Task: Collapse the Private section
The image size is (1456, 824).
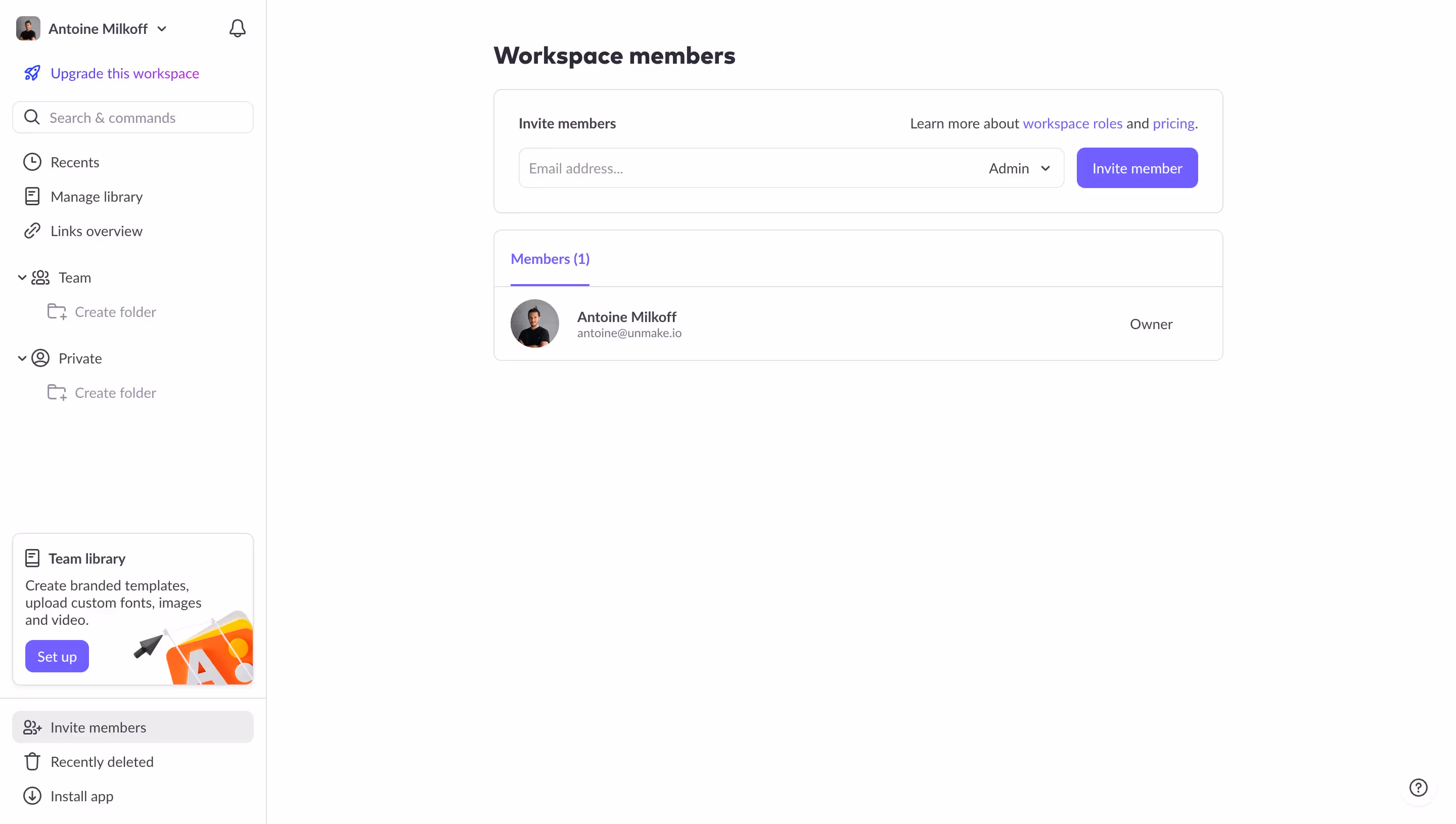Action: pyautogui.click(x=22, y=358)
